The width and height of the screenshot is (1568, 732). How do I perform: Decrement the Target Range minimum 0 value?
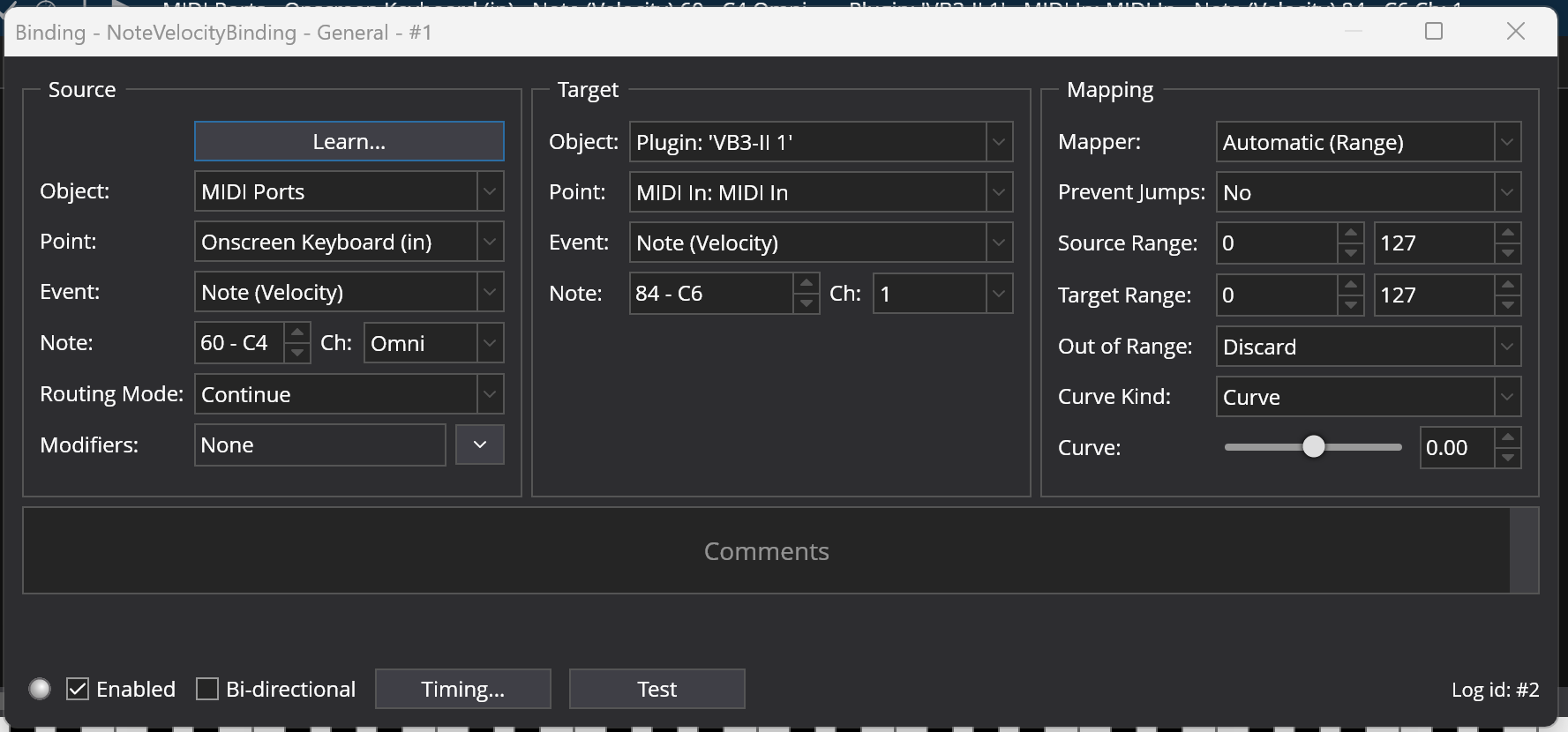1350,305
